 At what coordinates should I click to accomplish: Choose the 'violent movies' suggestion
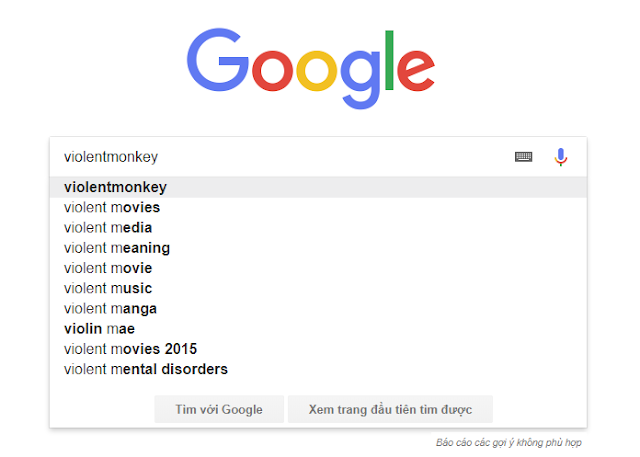pyautogui.click(x=318, y=207)
